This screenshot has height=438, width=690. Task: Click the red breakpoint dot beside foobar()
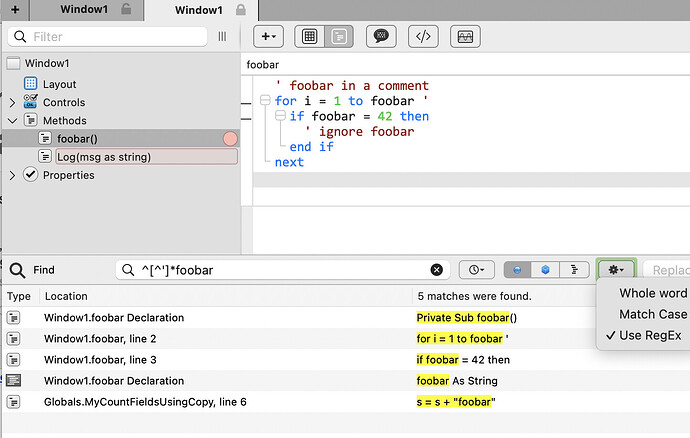tap(230, 138)
